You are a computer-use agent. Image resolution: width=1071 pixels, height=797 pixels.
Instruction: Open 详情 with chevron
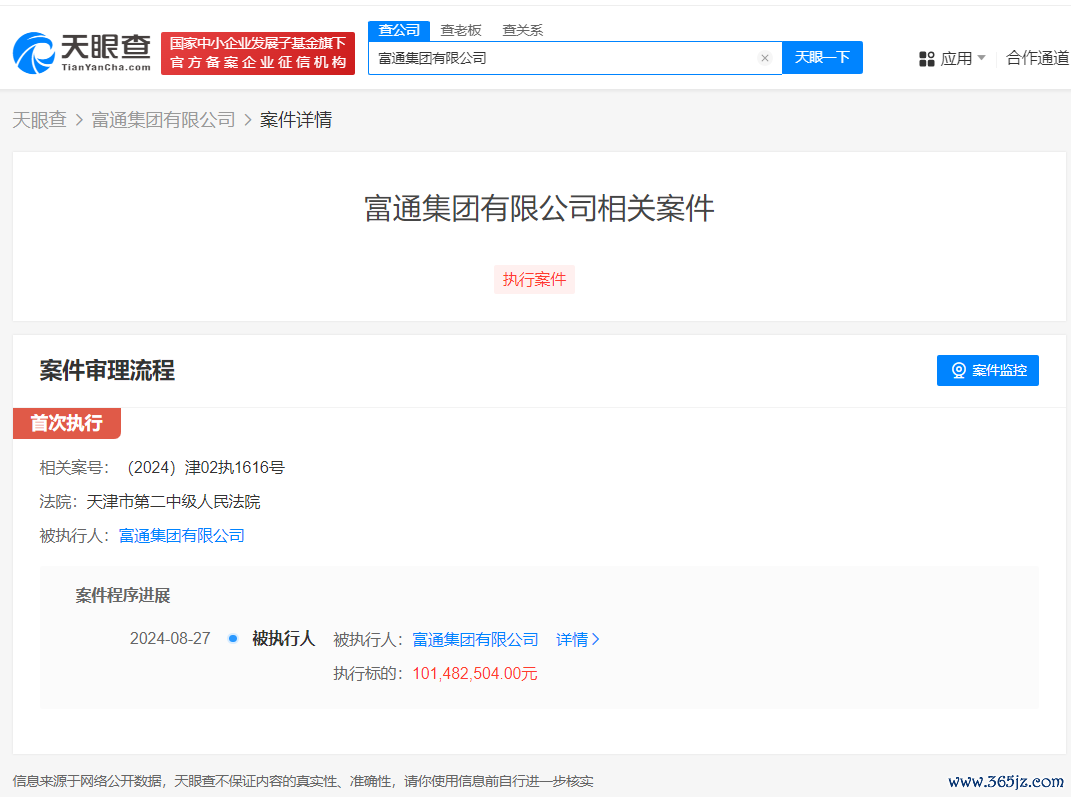(578, 639)
